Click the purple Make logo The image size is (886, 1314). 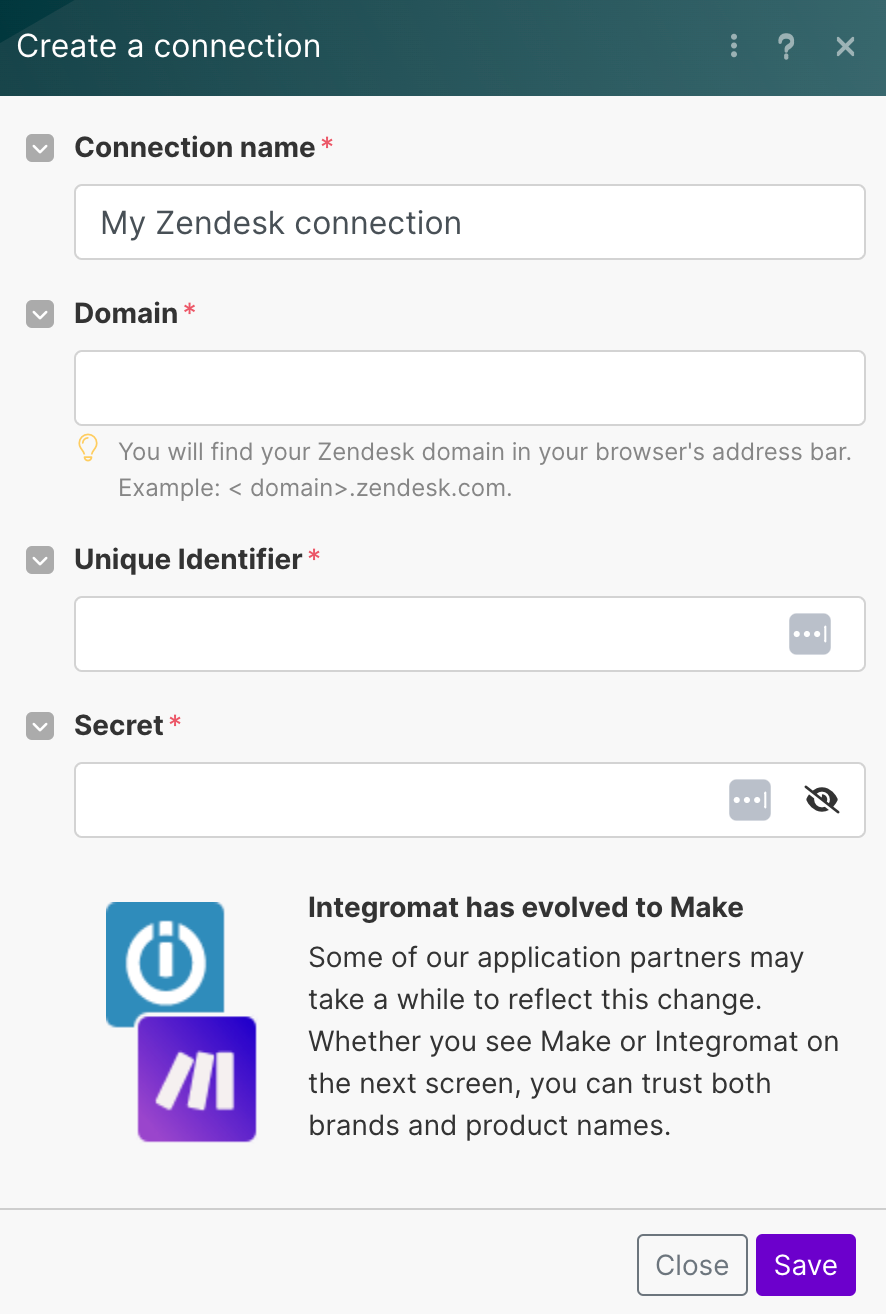click(197, 1078)
